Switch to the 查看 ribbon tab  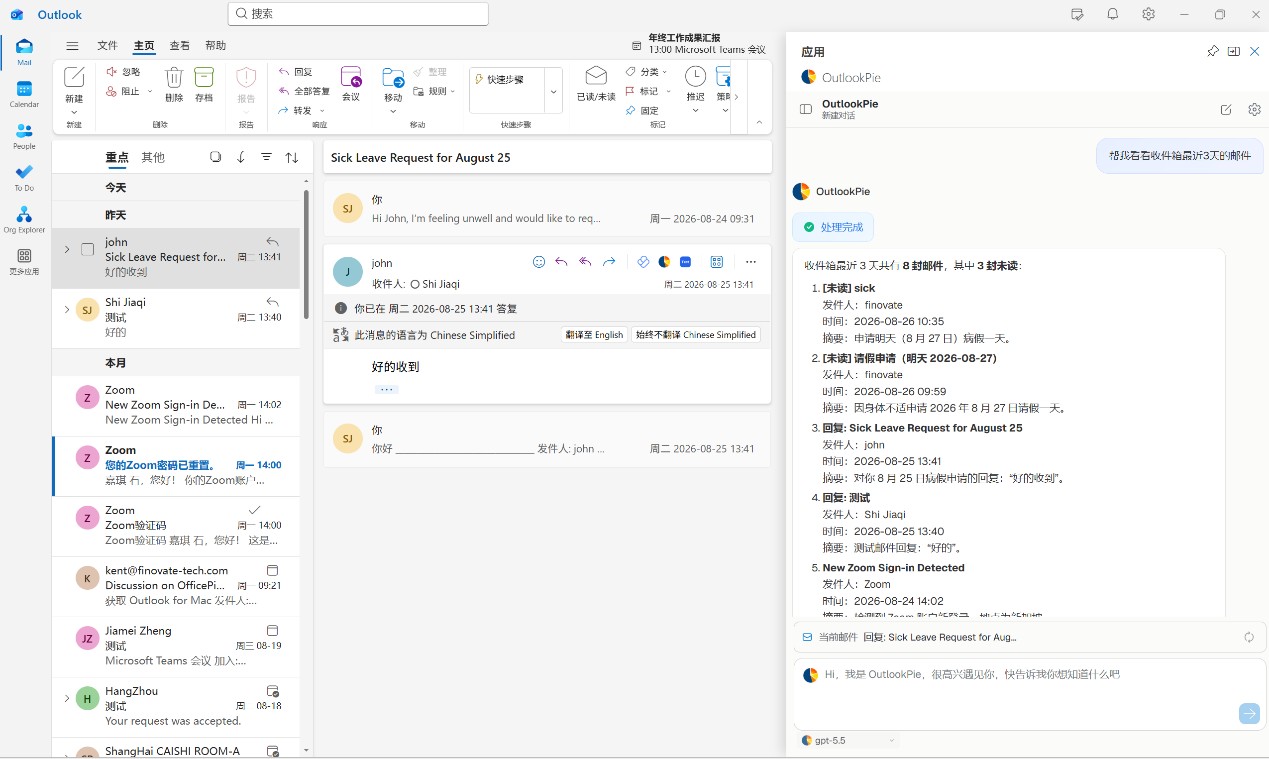pyautogui.click(x=179, y=46)
